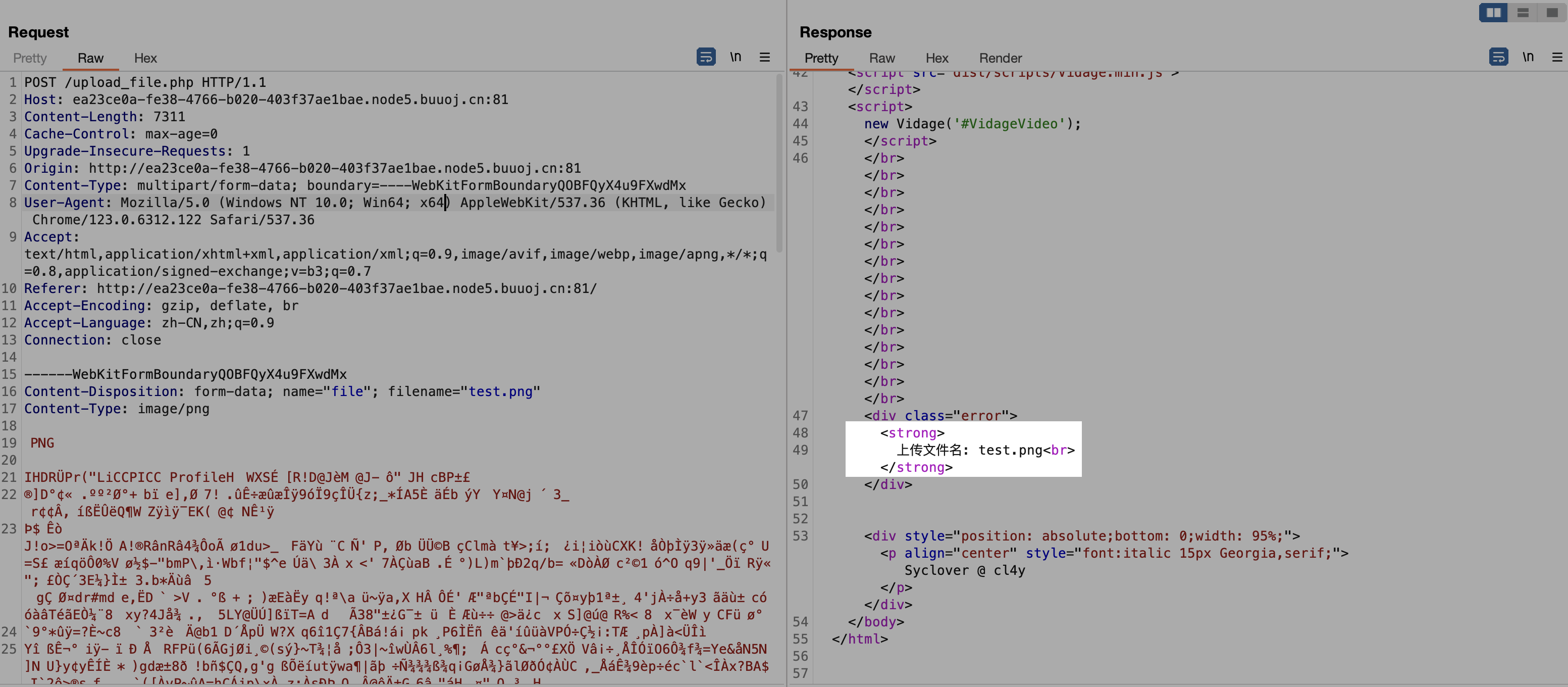Click Cache-Control: max-age=0 header
The width and height of the screenshot is (1568, 687).
[121, 134]
